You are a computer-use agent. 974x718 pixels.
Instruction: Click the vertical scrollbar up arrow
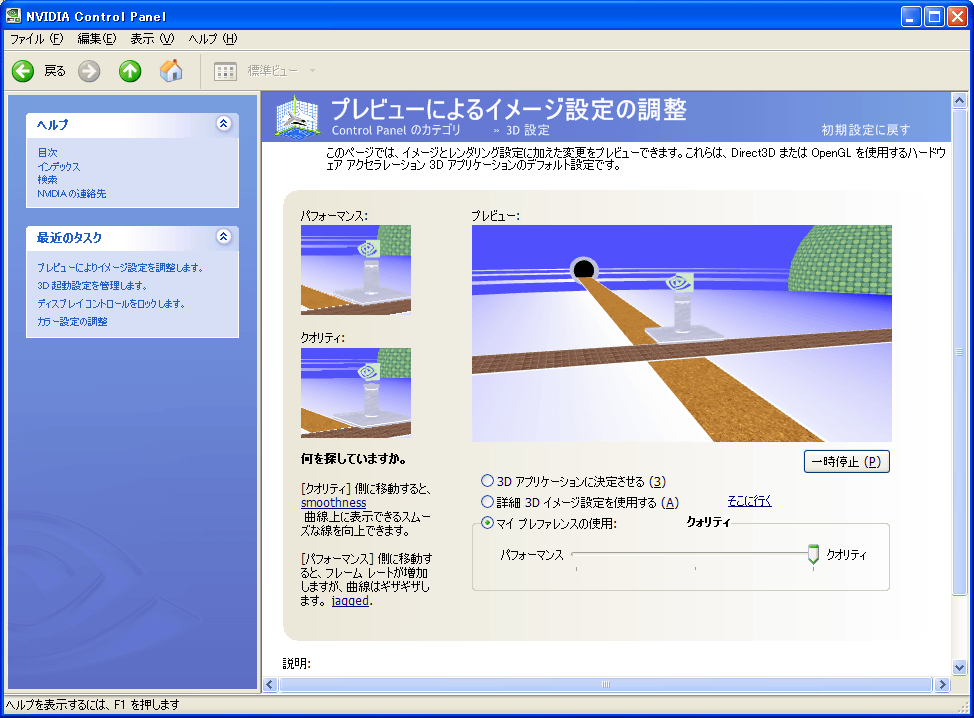(960, 100)
